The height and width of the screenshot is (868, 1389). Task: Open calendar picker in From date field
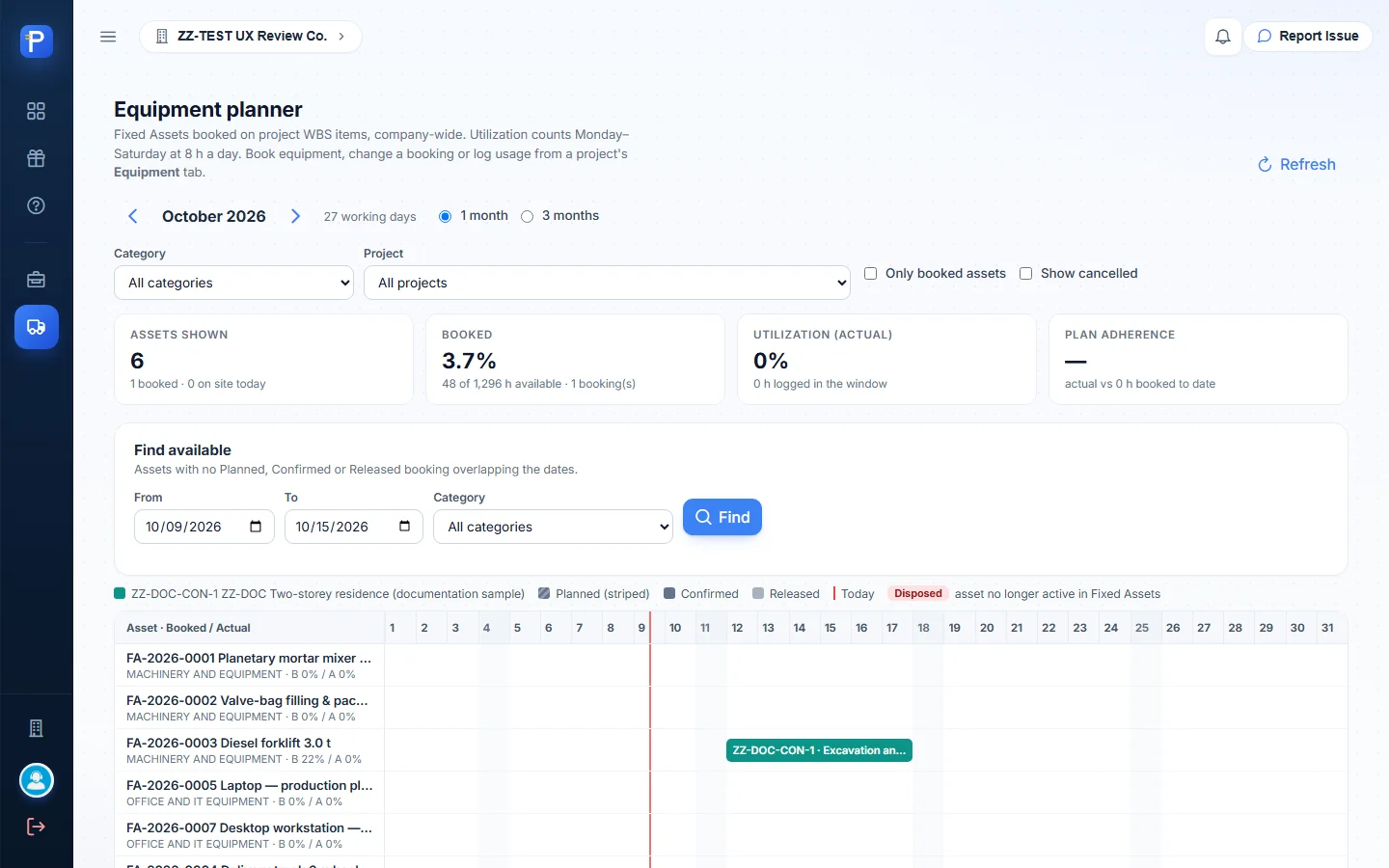click(256, 527)
